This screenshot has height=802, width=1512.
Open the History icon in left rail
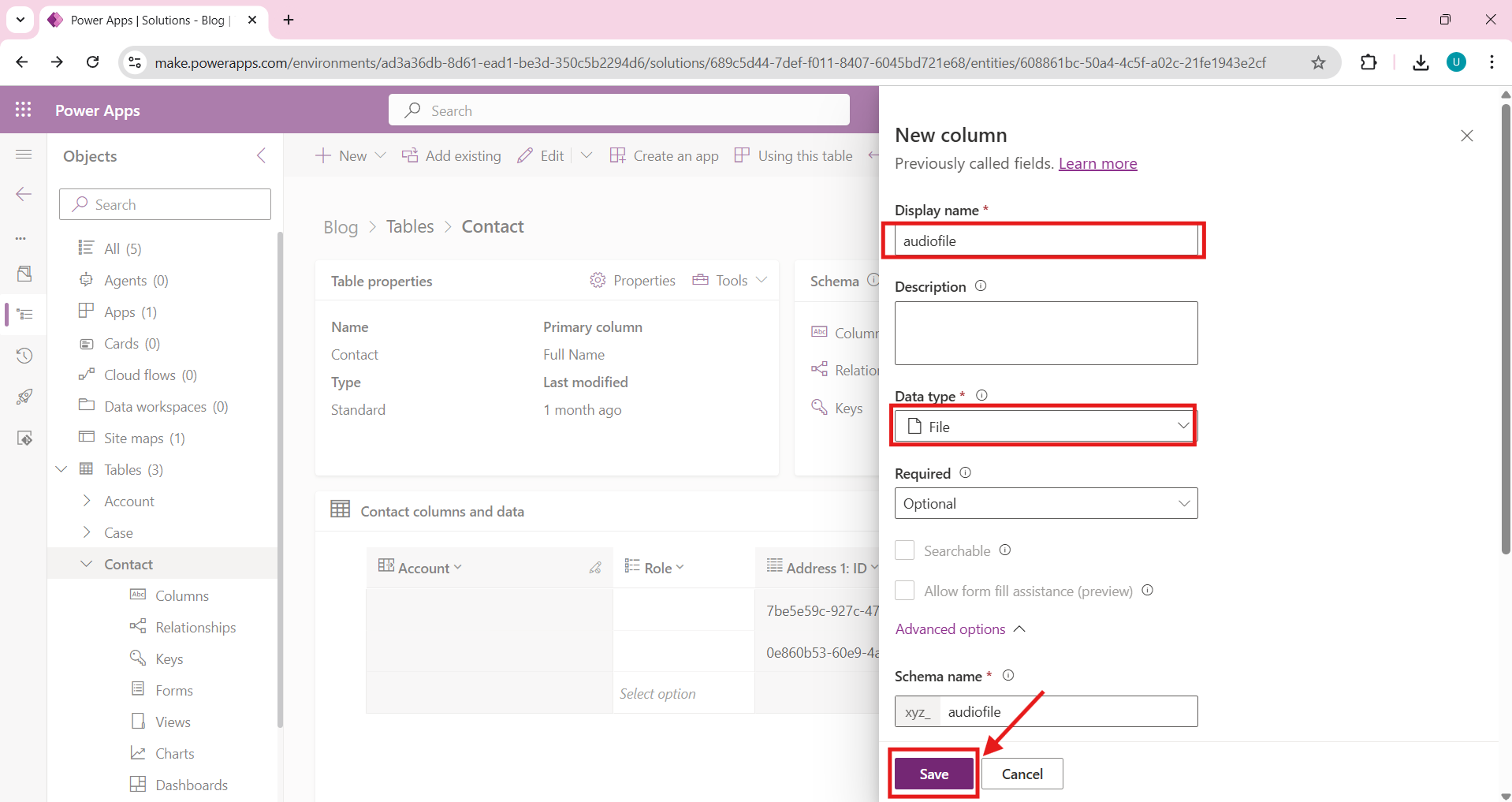click(24, 356)
